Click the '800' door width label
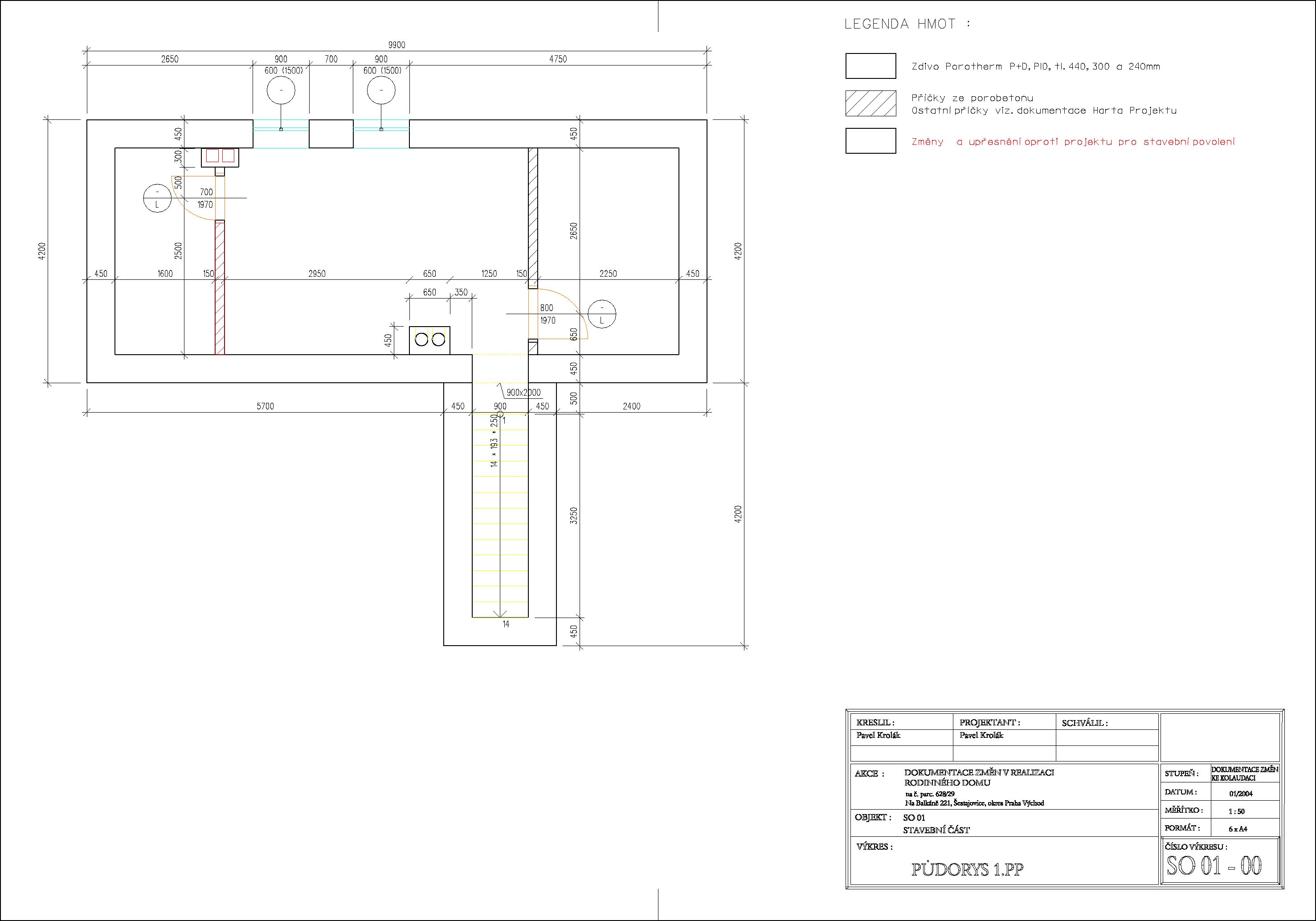 547,308
